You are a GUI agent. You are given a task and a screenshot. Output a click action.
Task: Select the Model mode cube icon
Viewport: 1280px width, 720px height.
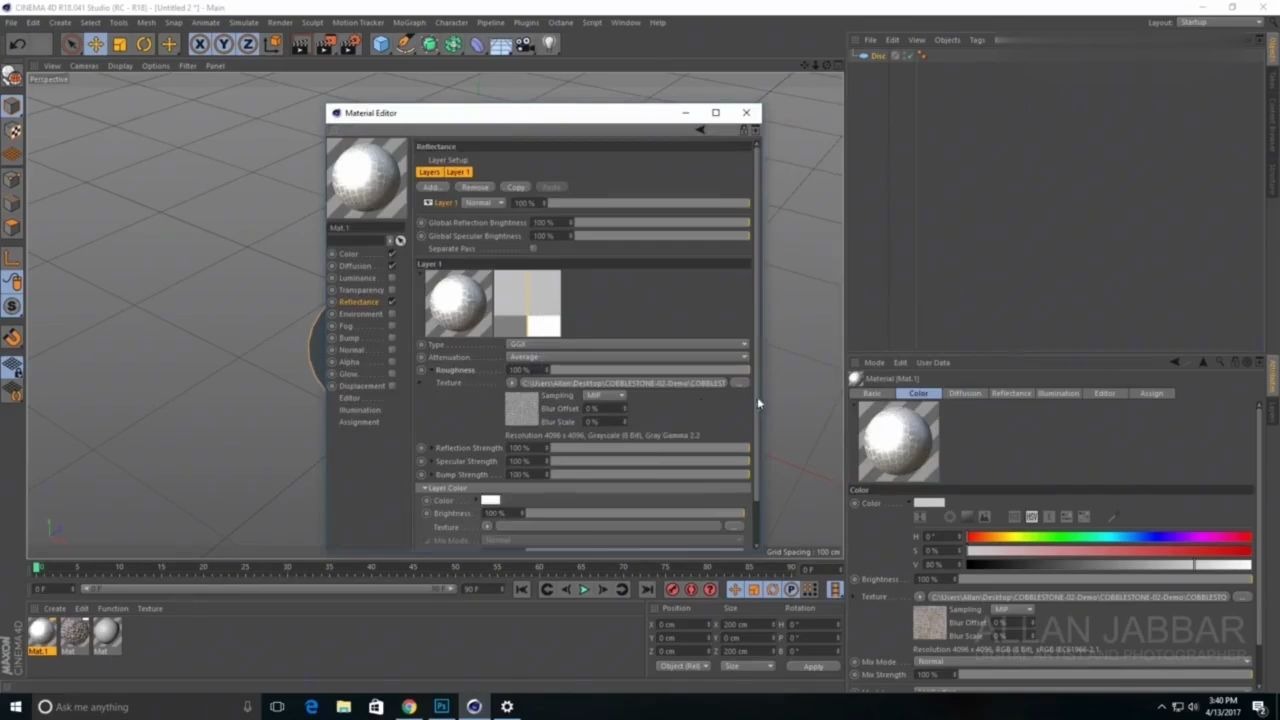pos(12,106)
